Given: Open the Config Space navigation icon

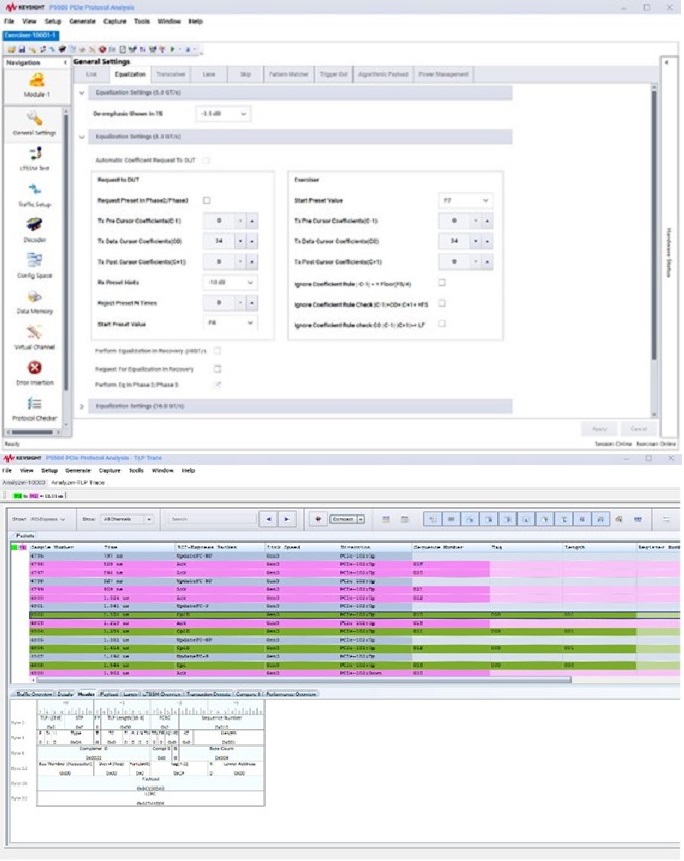Looking at the screenshot, I should (34, 262).
